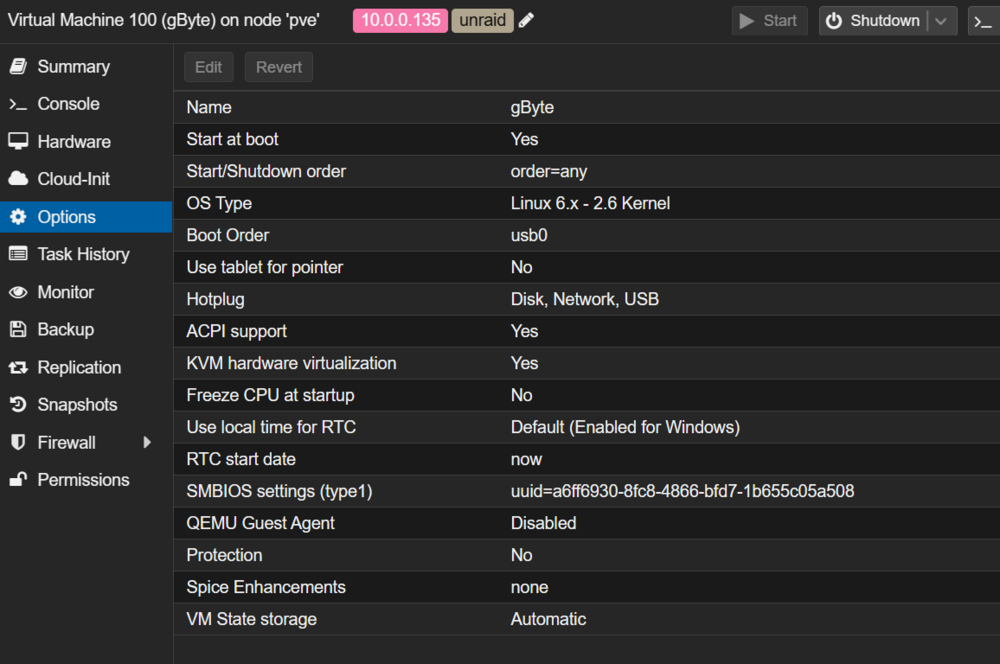Select the Hotplug row
The height and width of the screenshot is (664, 1000).
(x=587, y=299)
